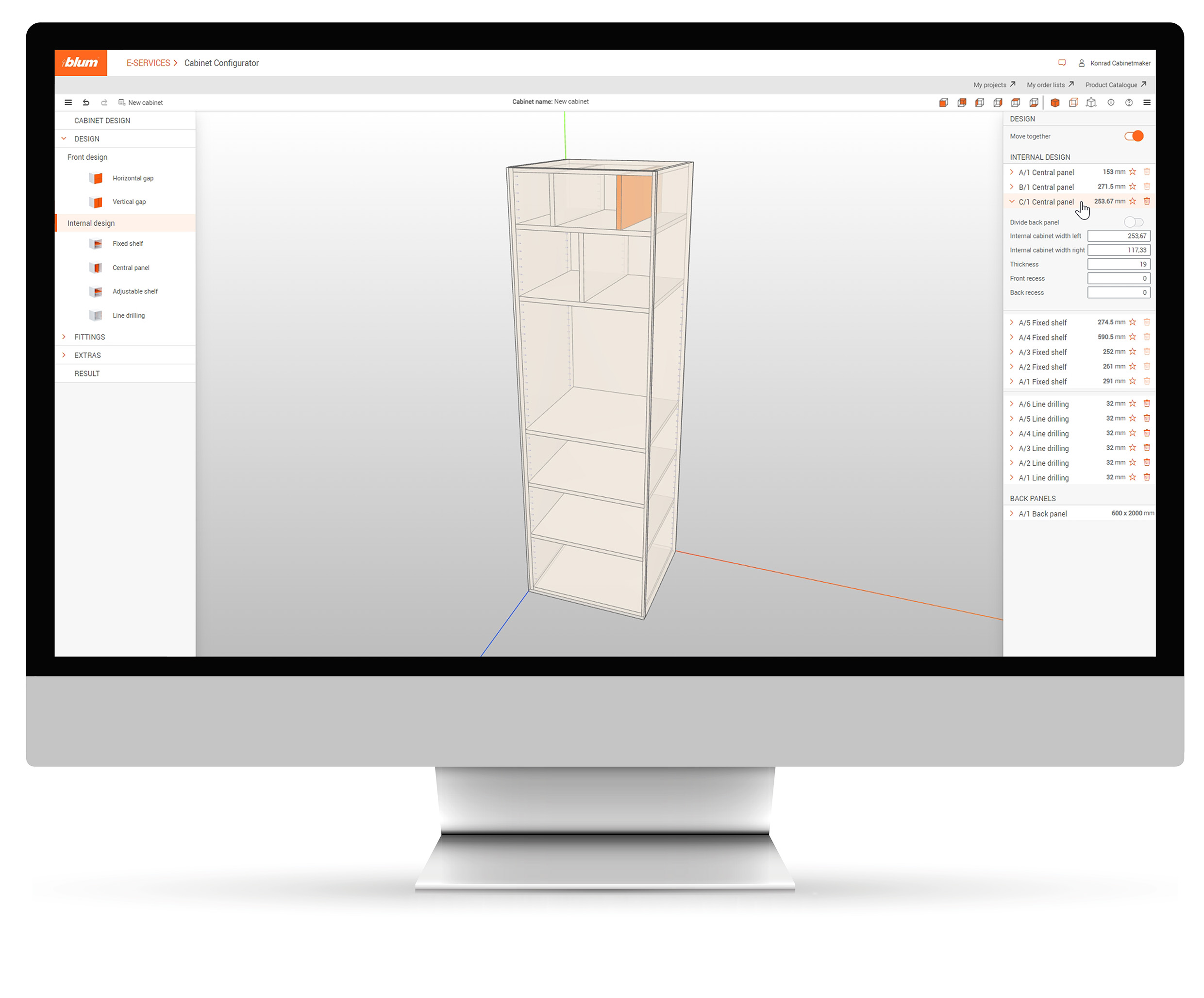Open the help question mark icon
Viewport: 1204px width, 998px height.
[1129, 102]
